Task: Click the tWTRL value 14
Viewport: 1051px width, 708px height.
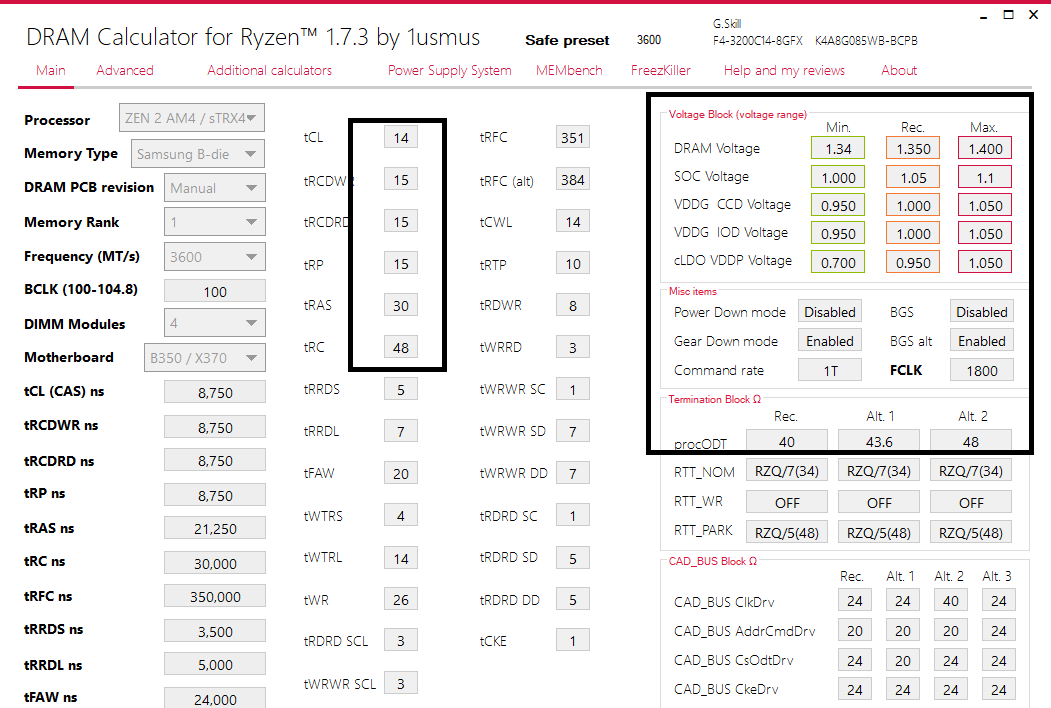Action: pos(401,558)
